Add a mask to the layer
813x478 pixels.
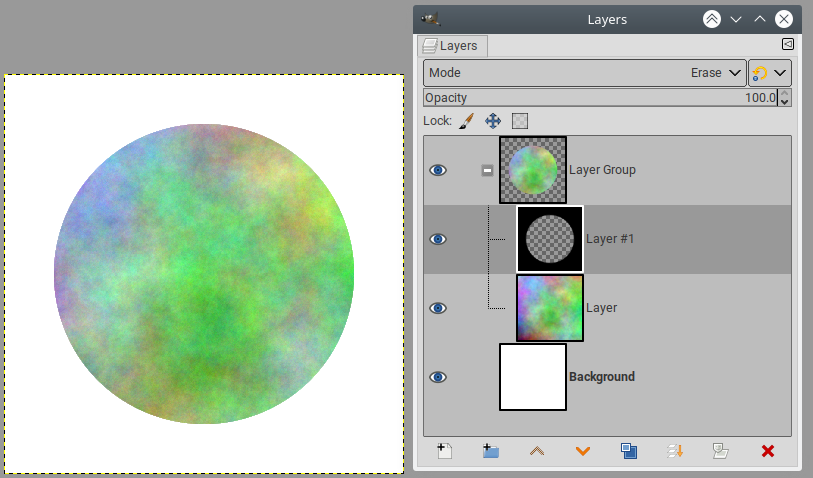tap(721, 451)
